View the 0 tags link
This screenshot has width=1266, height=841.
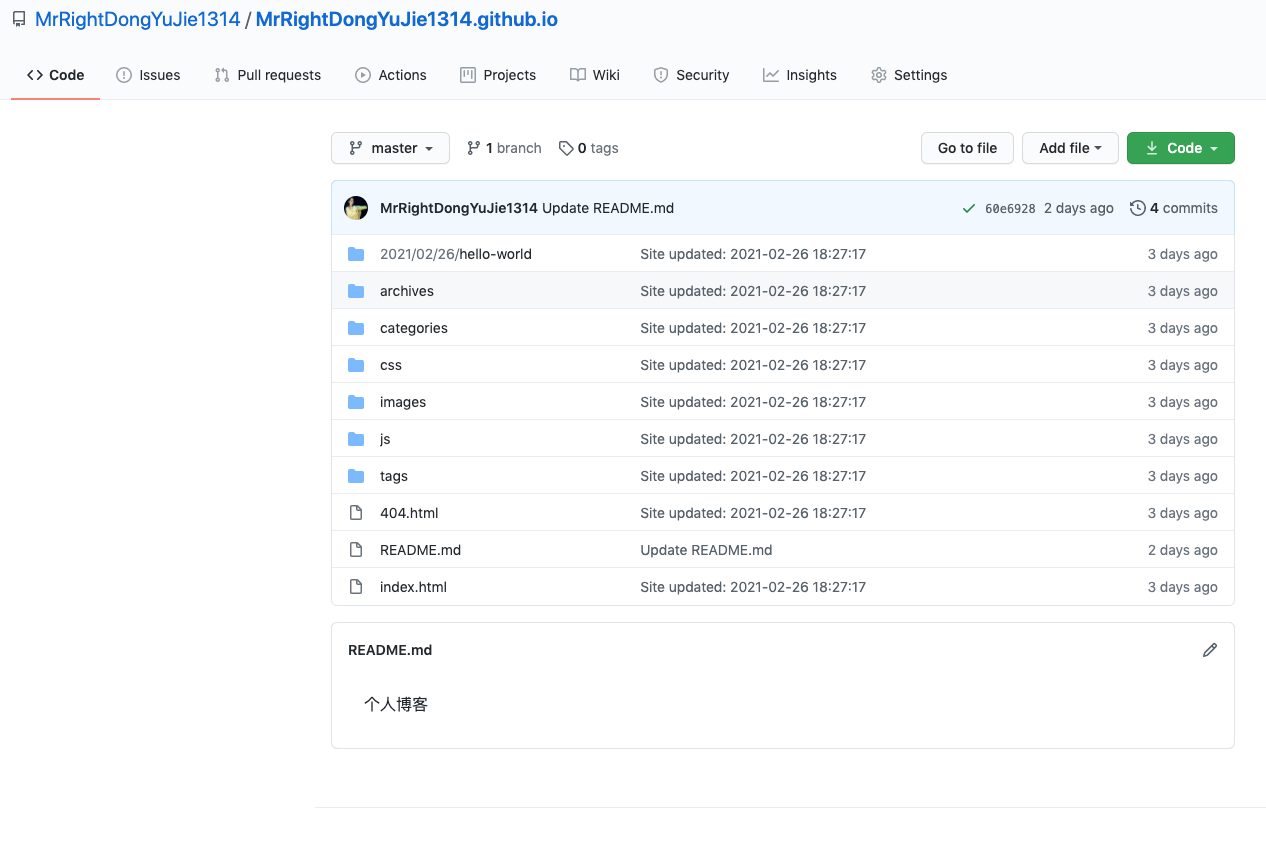point(588,148)
